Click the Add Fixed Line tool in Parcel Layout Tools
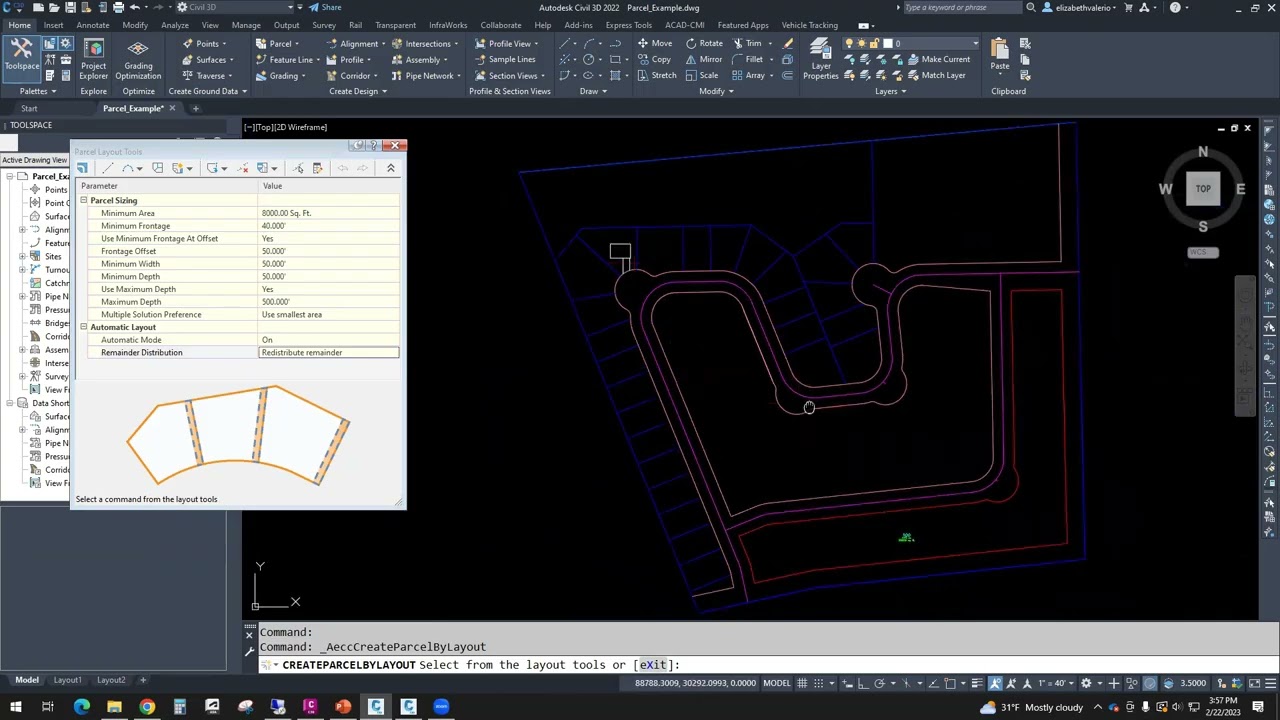1280x720 pixels. pyautogui.click(x=109, y=168)
